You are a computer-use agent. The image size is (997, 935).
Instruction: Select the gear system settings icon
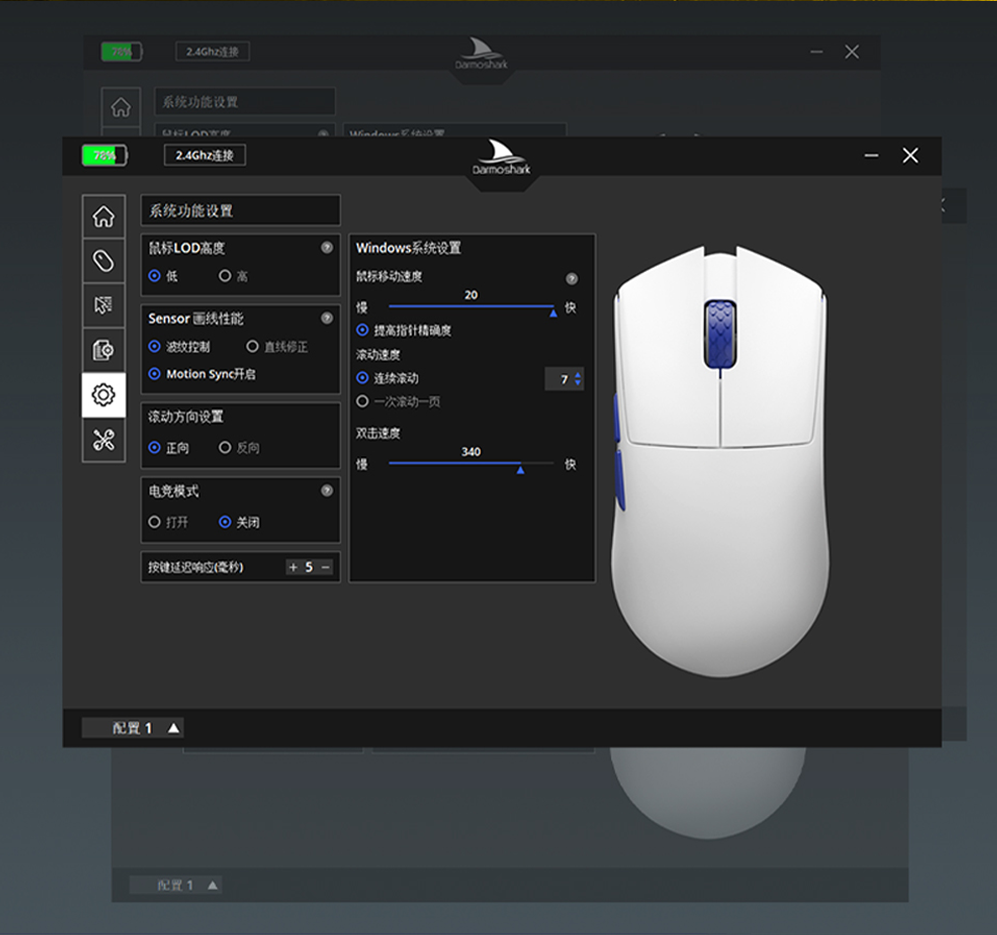[103, 395]
